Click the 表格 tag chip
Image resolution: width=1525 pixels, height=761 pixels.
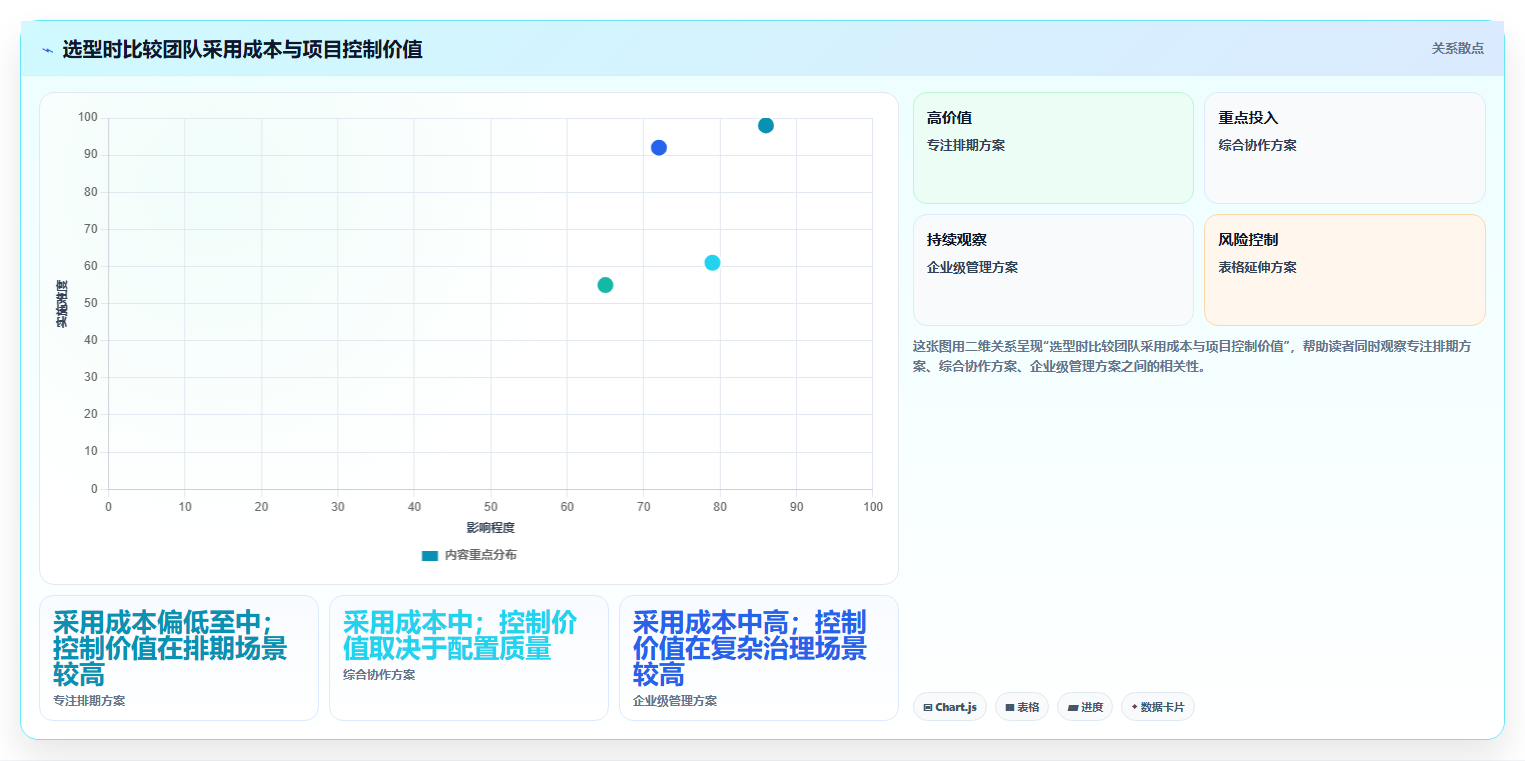pos(1022,707)
